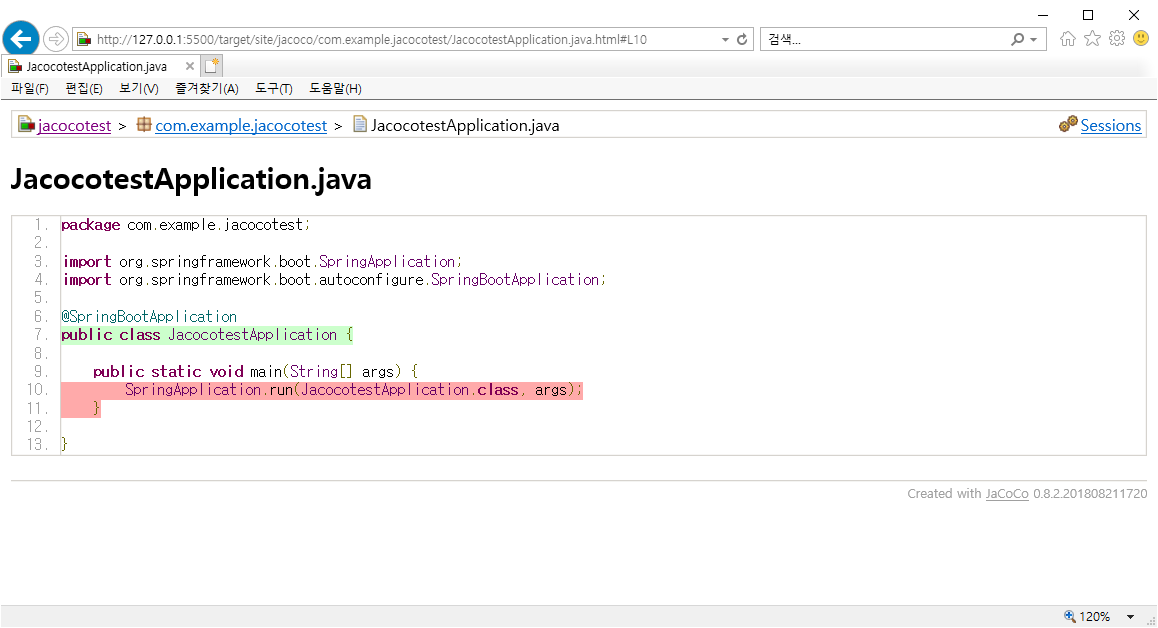This screenshot has height=628, width=1158.
Task: Open the 도움말(H) menu
Action: click(335, 89)
